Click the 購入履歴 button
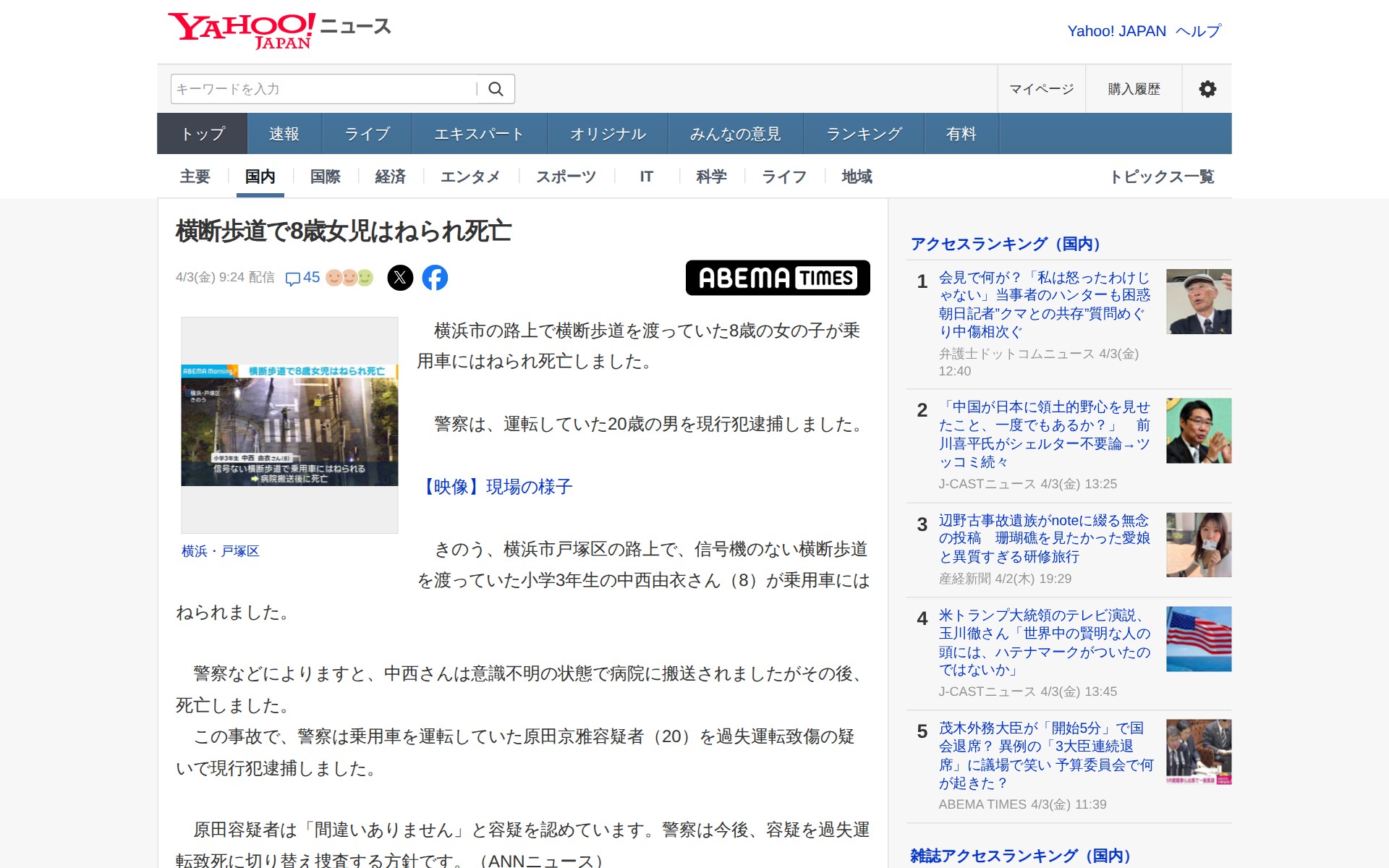Image resolution: width=1389 pixels, height=868 pixels. pos(1134,89)
